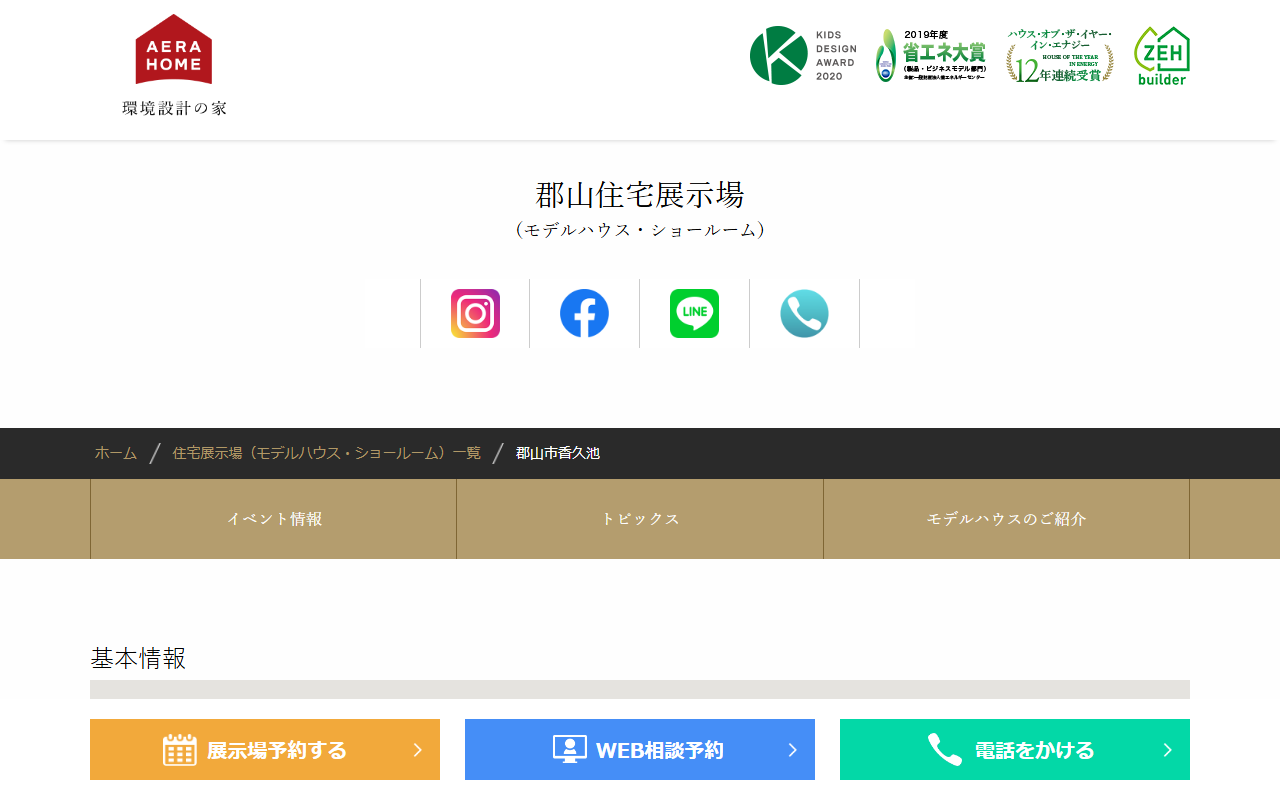The image size is (1280, 800).
Task: Open 住宅展示場（モデルハウス・ショールーム）一覧 breadcrumb link
Action: (x=326, y=453)
